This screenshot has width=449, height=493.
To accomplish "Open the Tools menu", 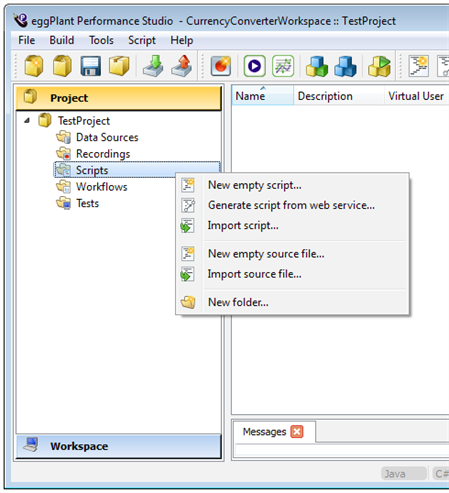I will [x=101, y=40].
